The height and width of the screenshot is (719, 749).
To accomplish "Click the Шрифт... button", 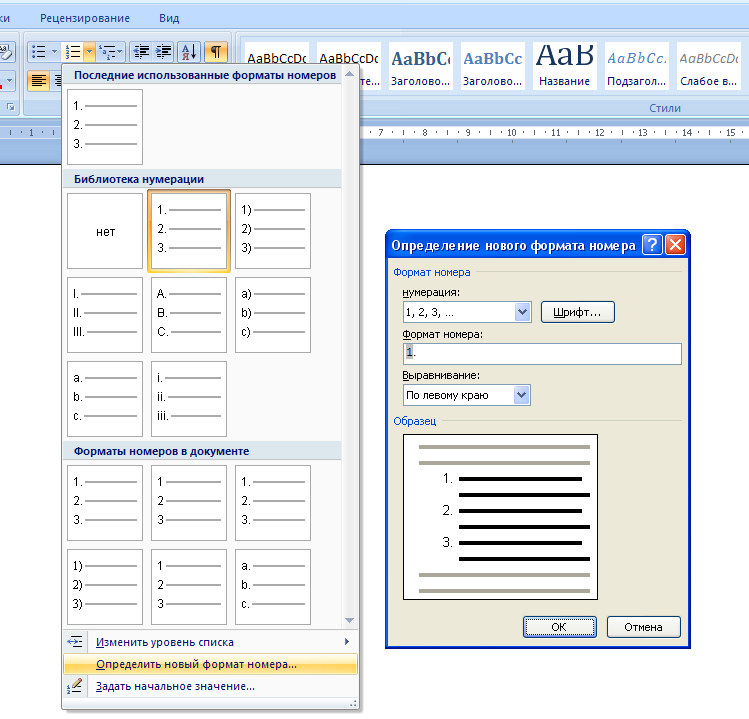I will point(578,312).
